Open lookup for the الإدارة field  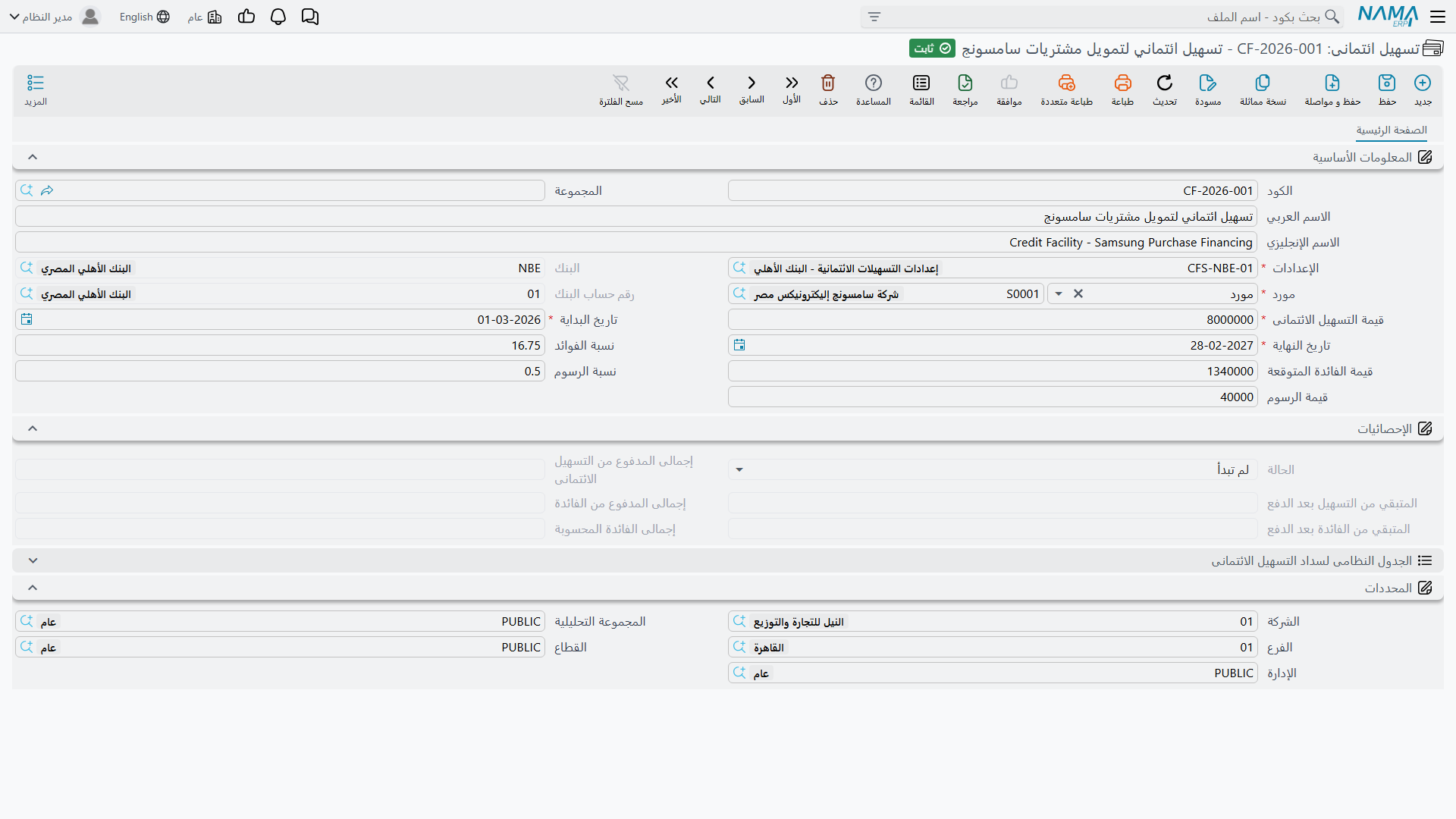click(739, 673)
